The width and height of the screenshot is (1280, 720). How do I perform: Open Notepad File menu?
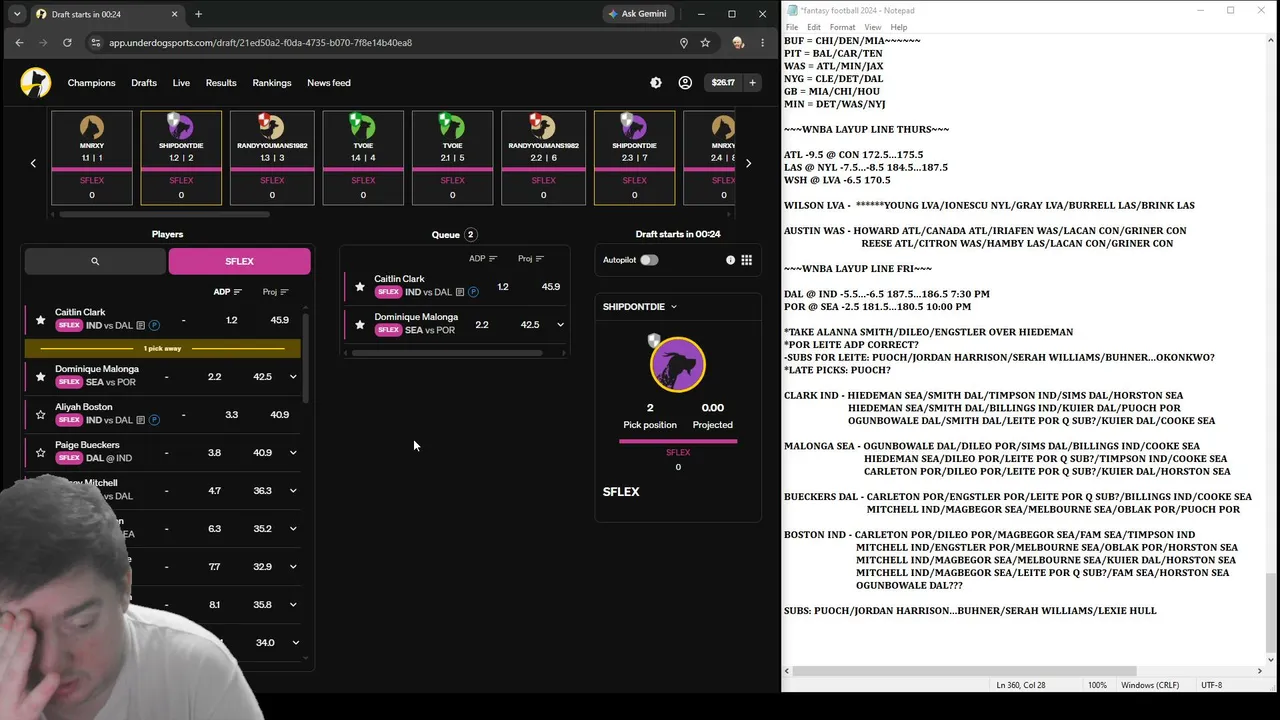tap(792, 27)
